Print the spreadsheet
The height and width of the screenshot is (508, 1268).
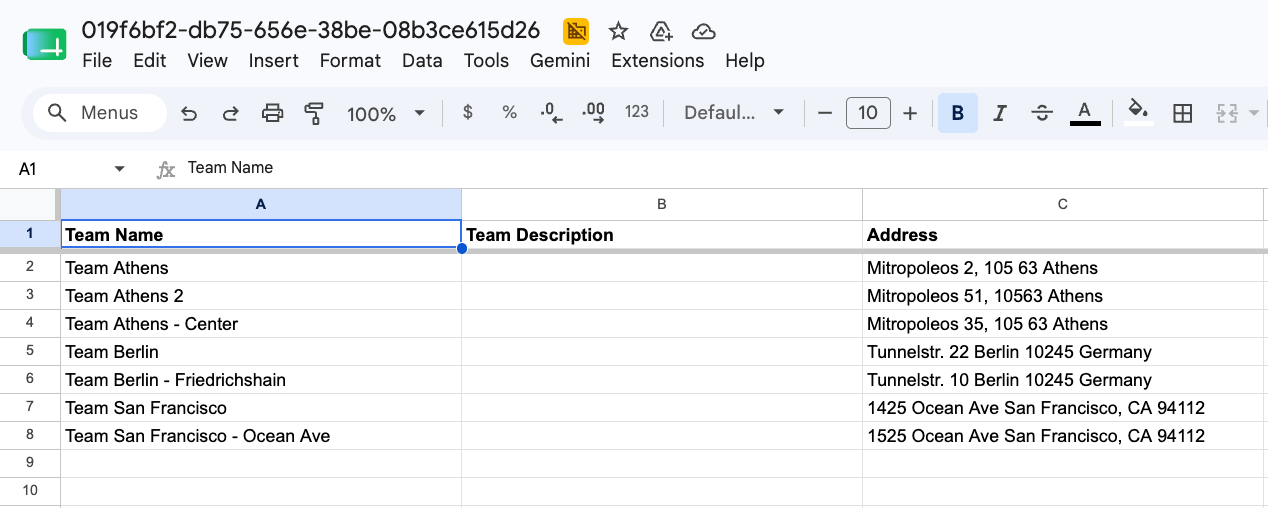pyautogui.click(x=273, y=113)
